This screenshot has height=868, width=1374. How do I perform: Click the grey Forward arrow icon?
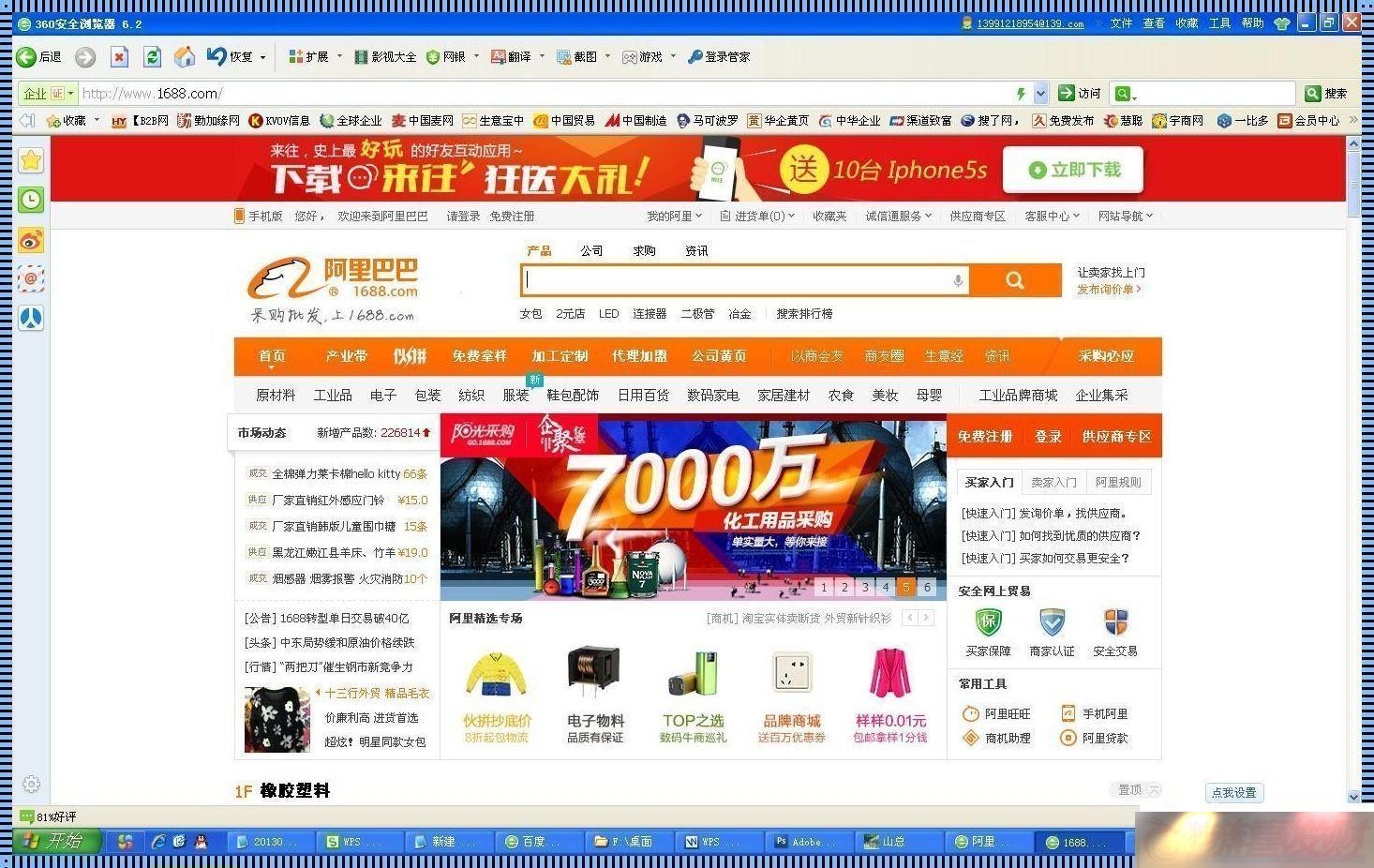[85, 57]
